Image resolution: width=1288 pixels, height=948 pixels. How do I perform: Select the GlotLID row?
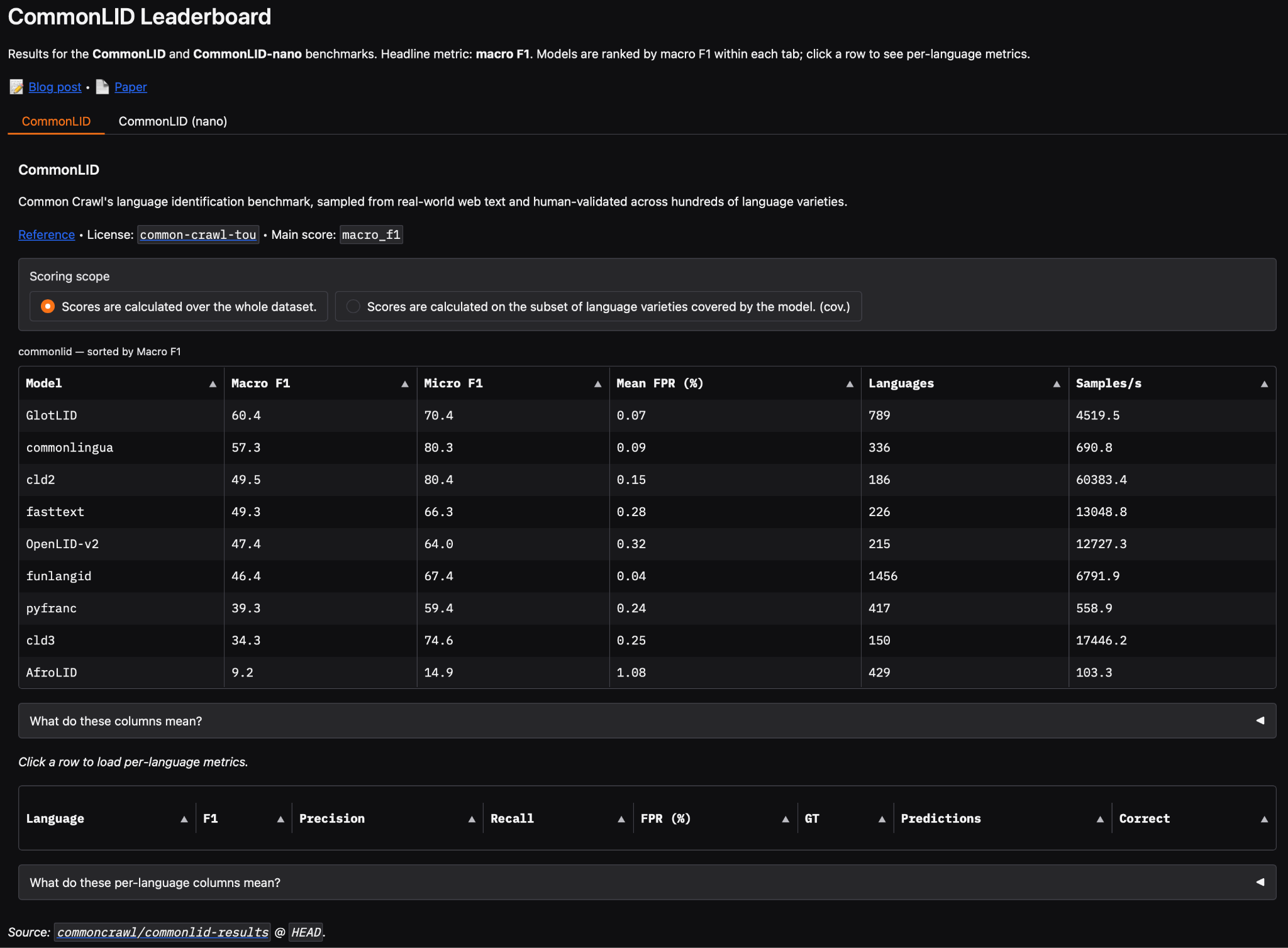(x=647, y=416)
